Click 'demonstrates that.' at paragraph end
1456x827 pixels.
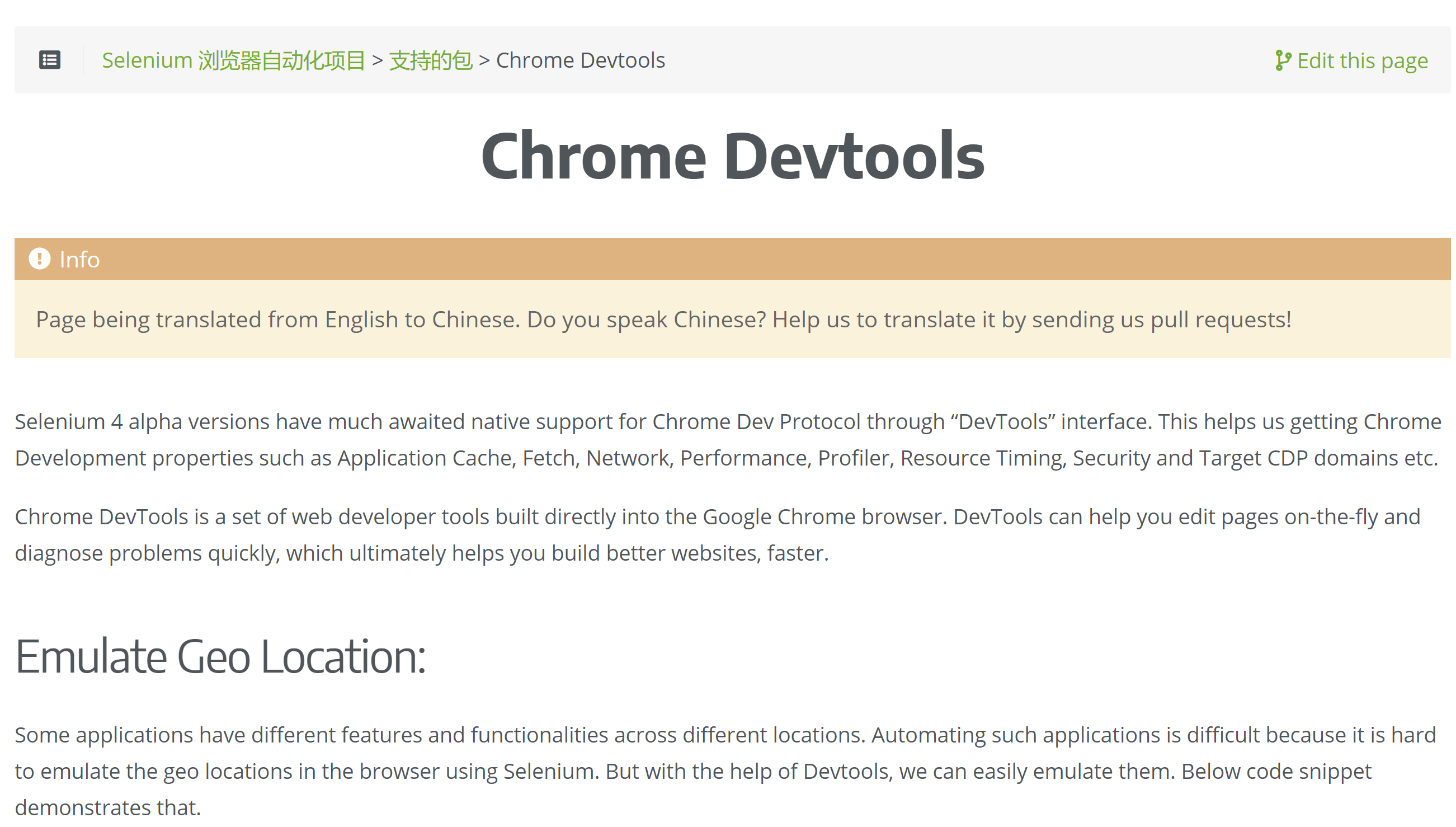108,807
